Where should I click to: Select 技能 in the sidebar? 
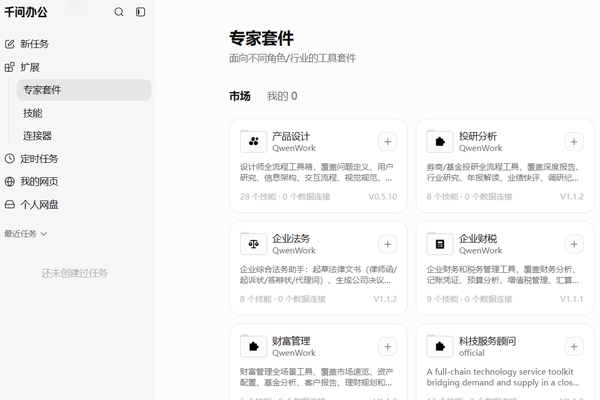point(33,113)
